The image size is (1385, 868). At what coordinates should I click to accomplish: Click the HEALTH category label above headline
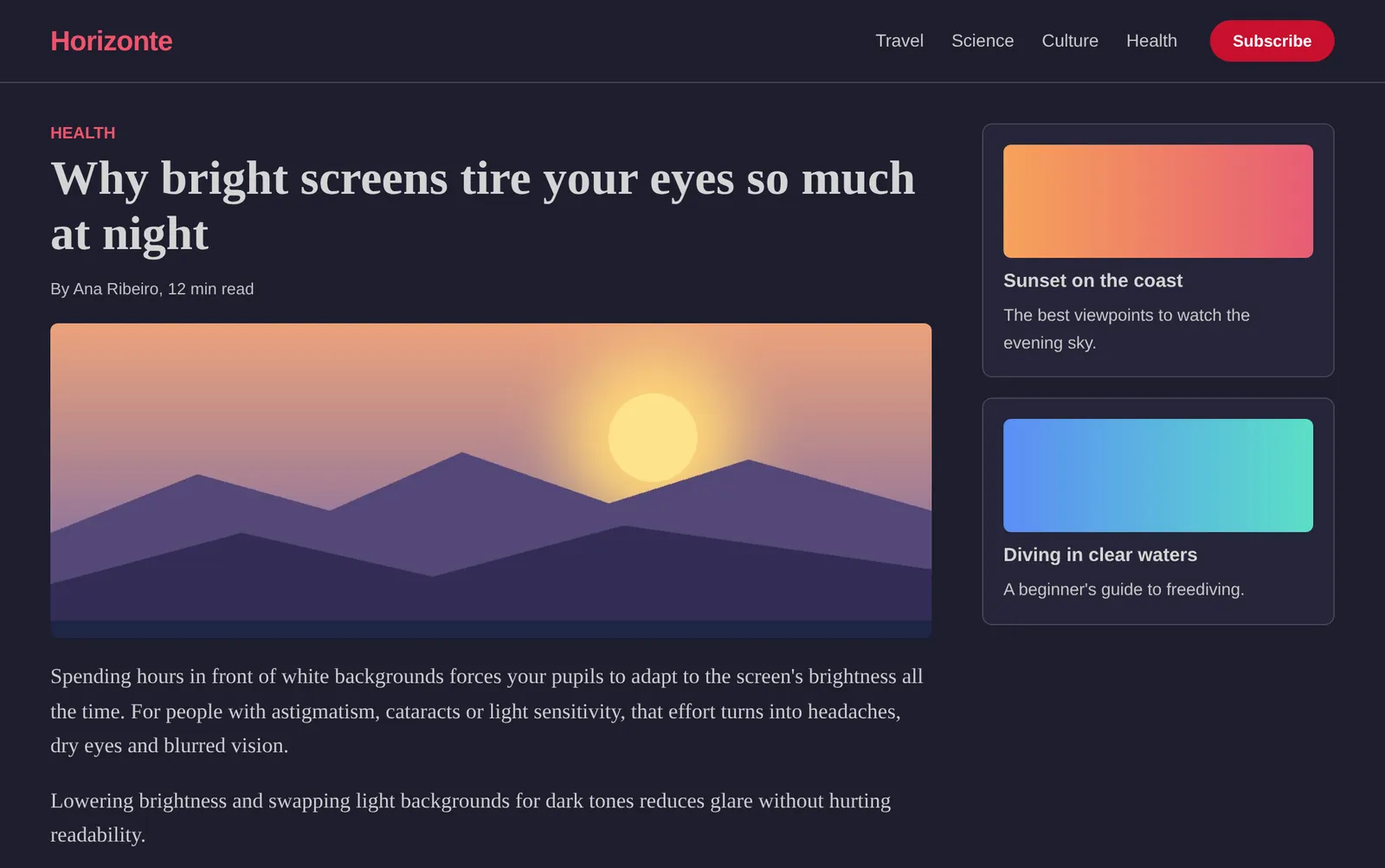(83, 133)
